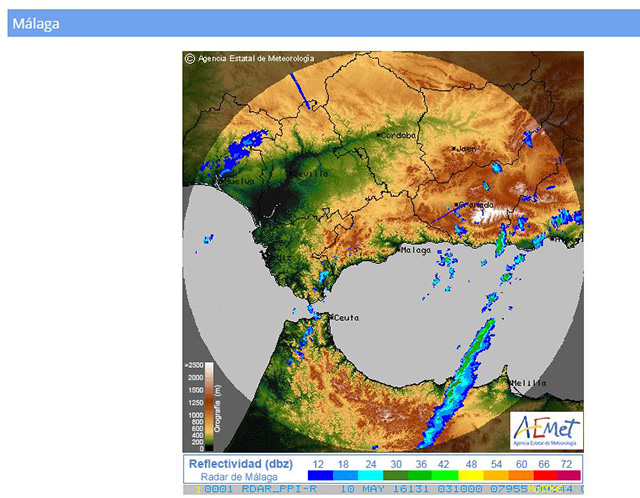Click the Málaga city label on the map
640x498 pixels.
[x=416, y=249]
